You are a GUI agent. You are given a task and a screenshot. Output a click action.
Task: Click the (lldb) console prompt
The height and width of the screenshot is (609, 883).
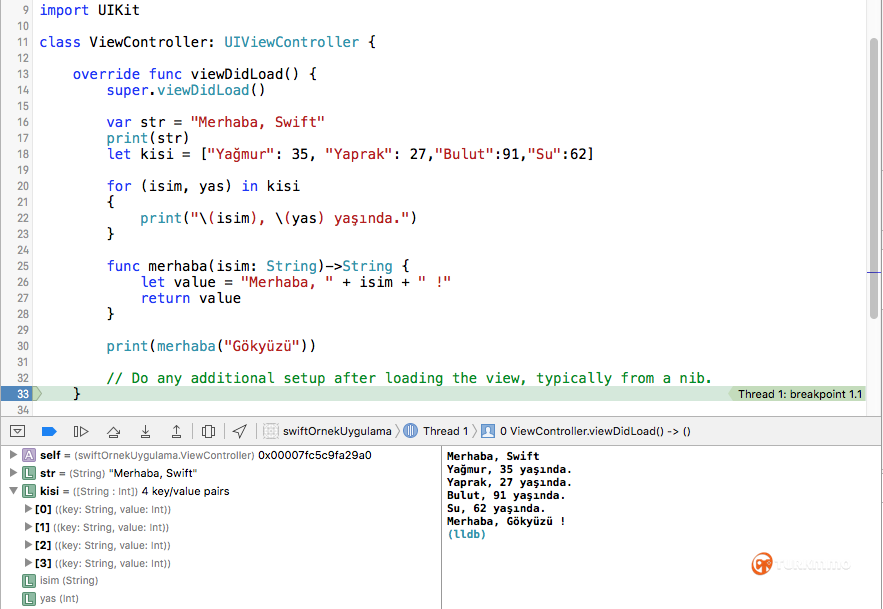[x=466, y=534]
